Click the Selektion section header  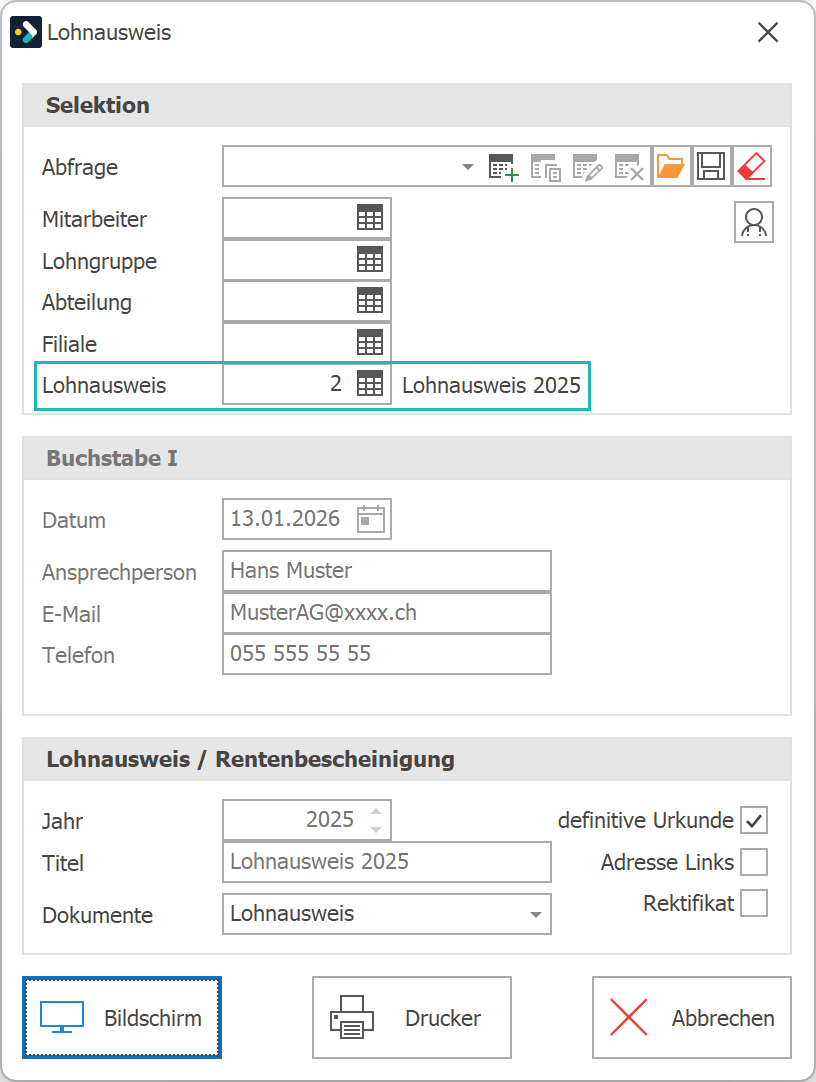click(x=407, y=106)
